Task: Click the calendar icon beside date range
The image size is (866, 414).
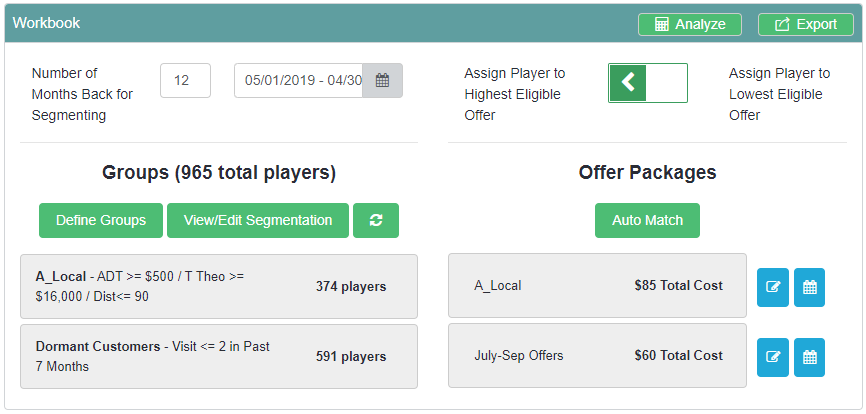Action: [382, 81]
